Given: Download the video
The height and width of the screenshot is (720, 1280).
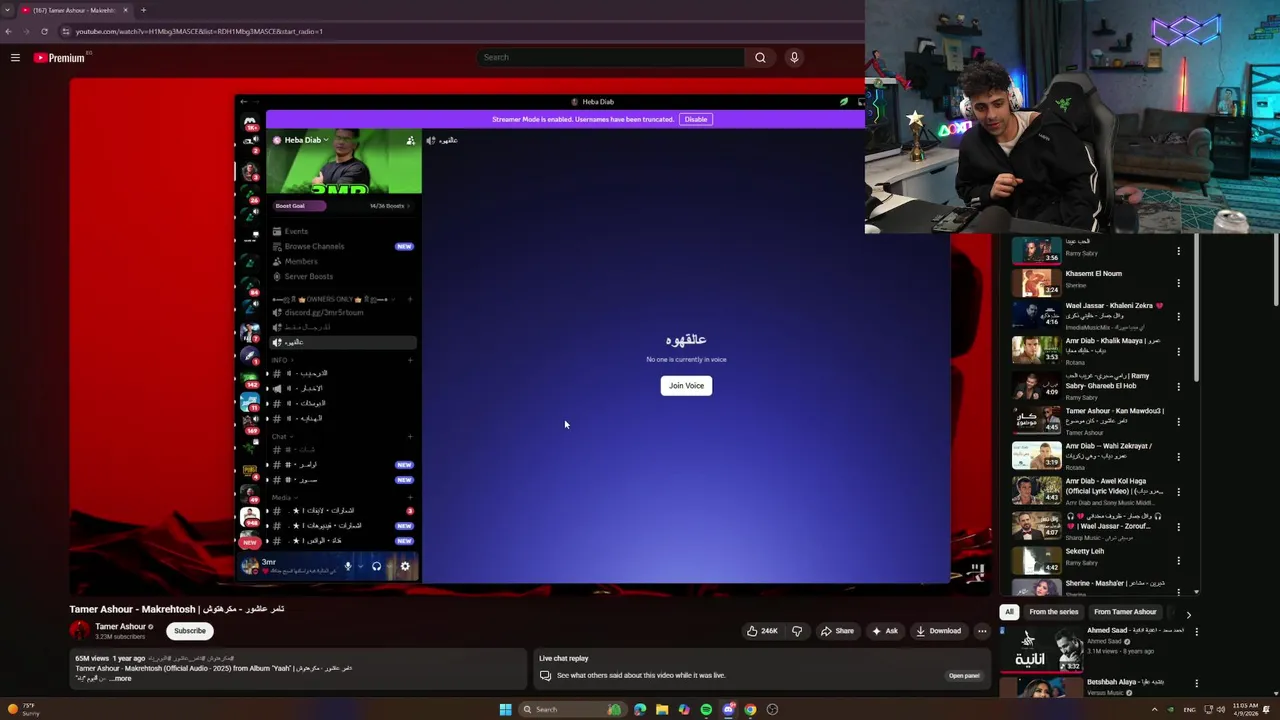Looking at the screenshot, I should 938,631.
